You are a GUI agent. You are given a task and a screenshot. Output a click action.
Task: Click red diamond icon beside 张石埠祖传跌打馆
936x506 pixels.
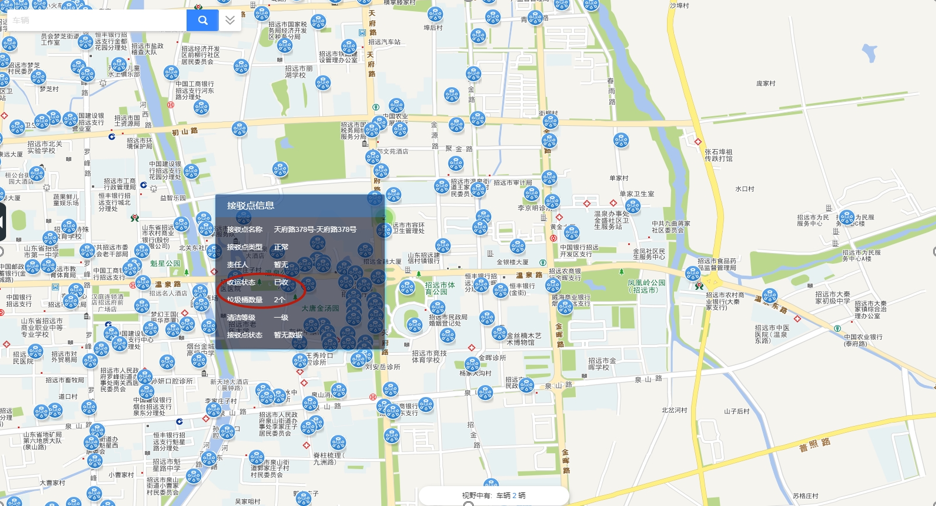click(698, 142)
